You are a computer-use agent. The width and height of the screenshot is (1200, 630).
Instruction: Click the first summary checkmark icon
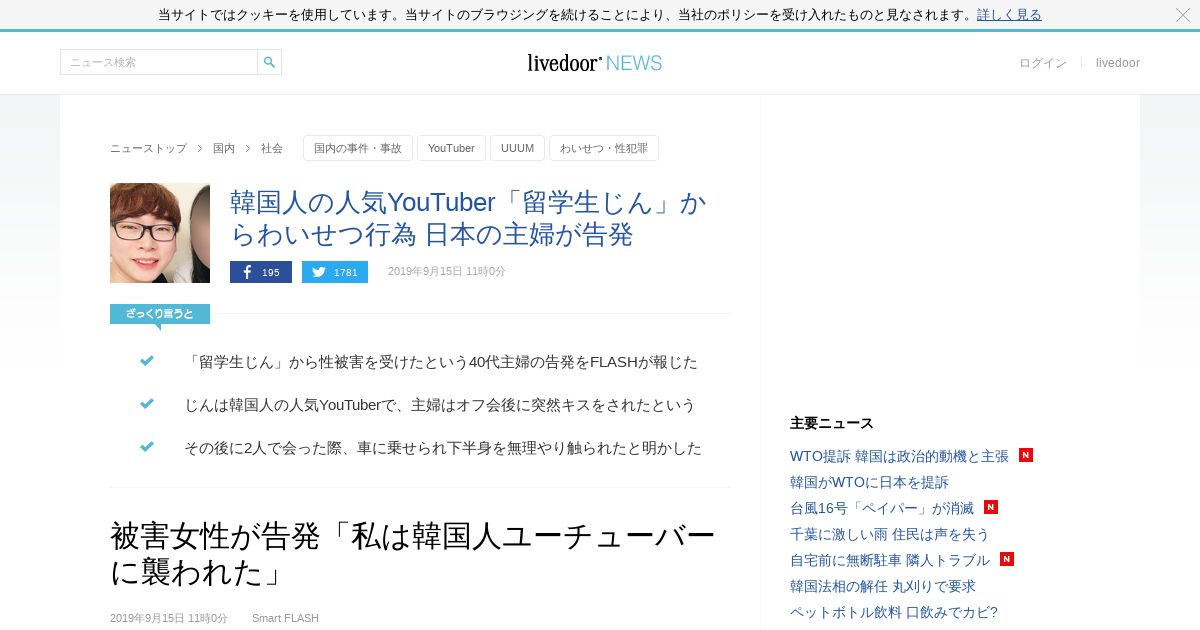click(147, 361)
